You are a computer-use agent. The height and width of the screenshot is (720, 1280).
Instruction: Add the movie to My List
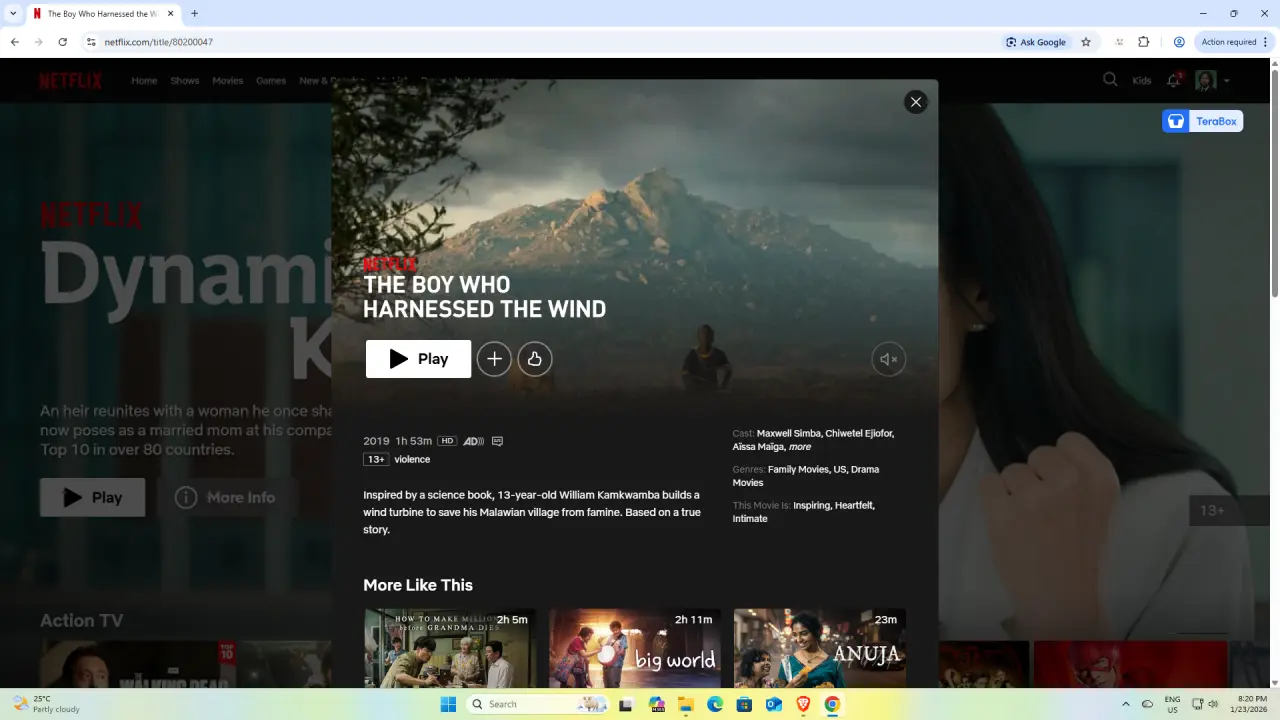click(494, 359)
